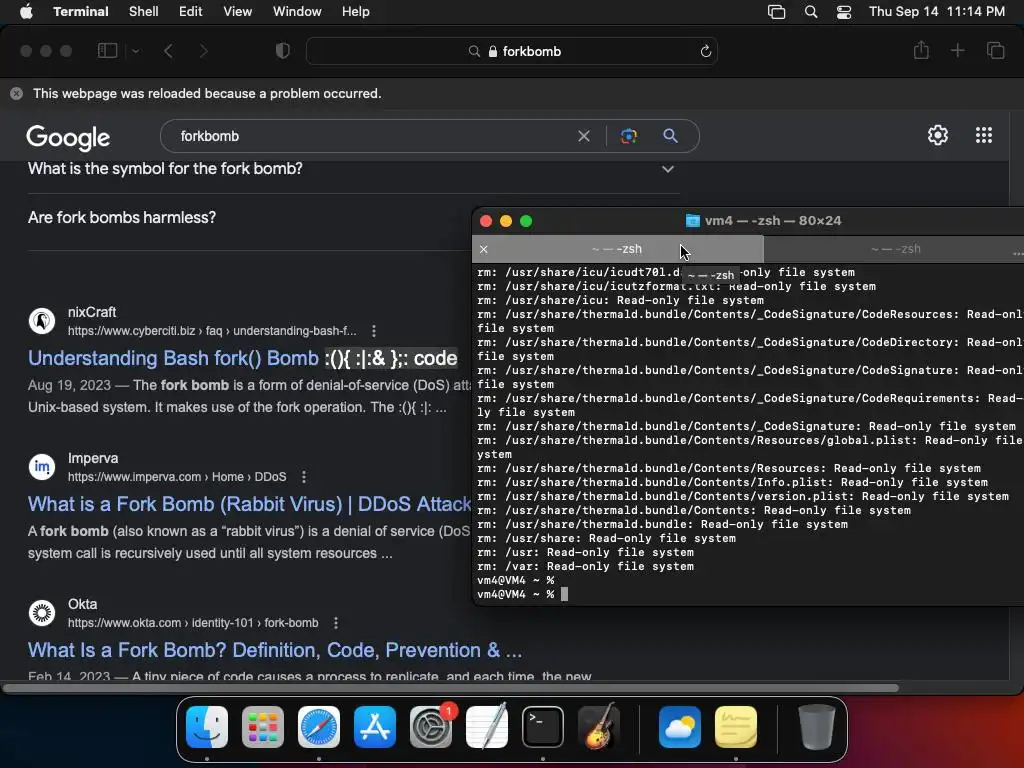Go forward in Safari

(x=203, y=51)
